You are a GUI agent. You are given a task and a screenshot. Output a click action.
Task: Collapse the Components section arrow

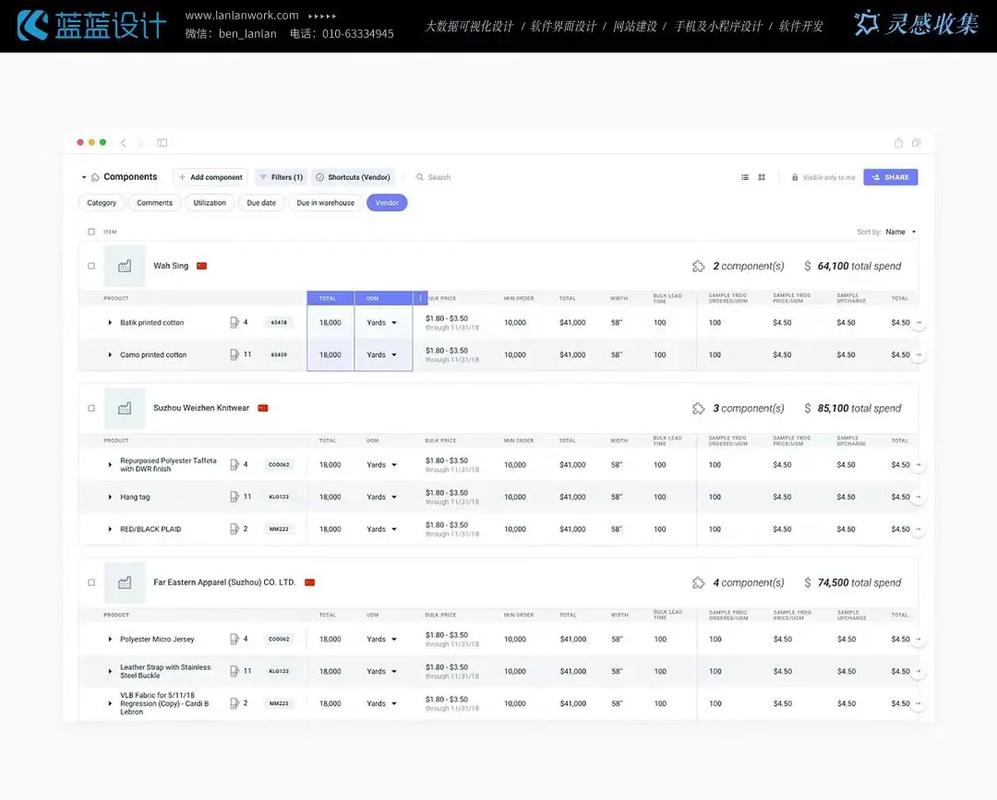(84, 177)
